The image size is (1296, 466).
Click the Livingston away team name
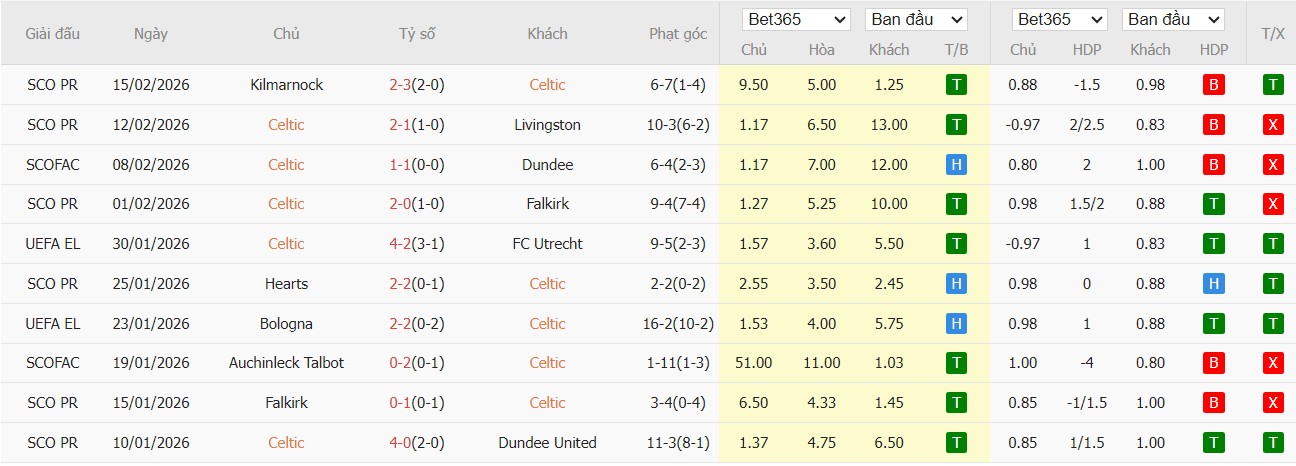tap(547, 125)
